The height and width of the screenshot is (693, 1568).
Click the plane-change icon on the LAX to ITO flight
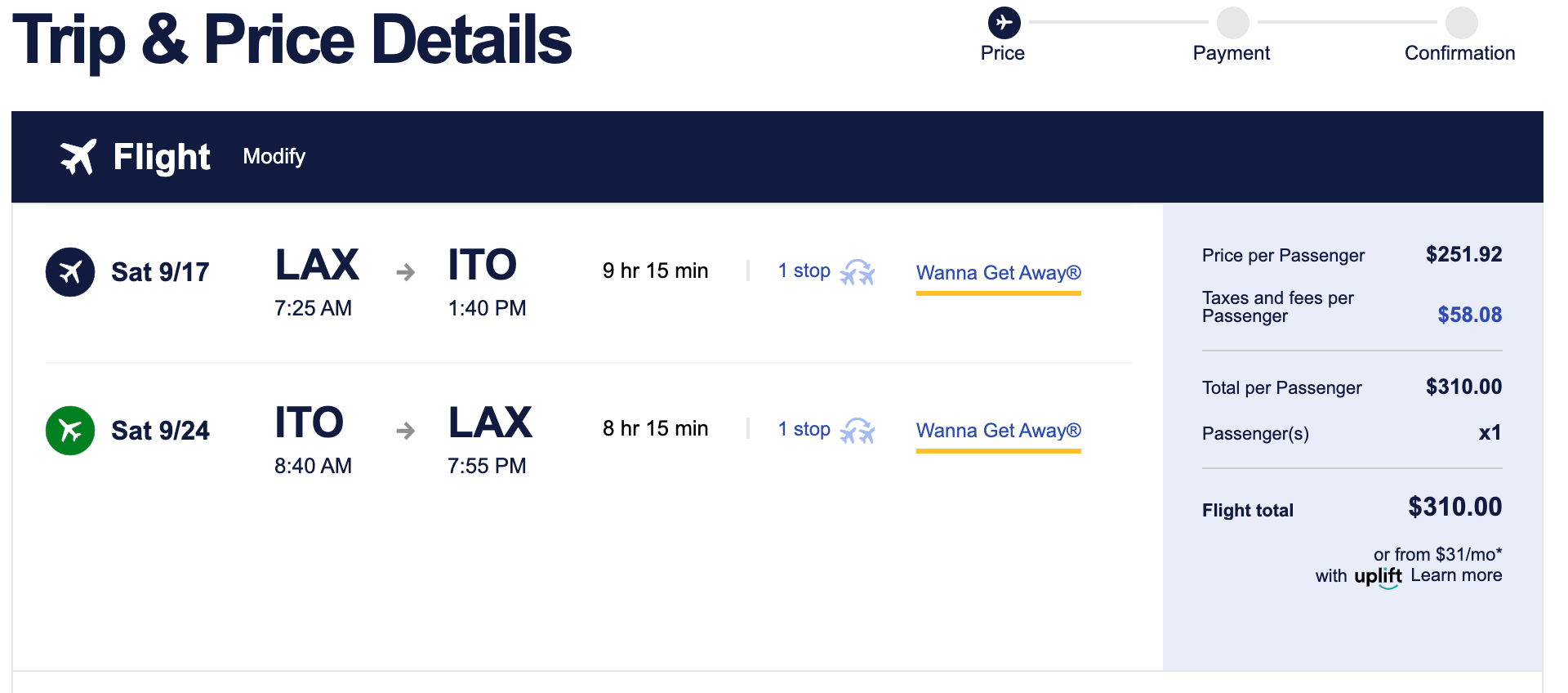point(857,272)
